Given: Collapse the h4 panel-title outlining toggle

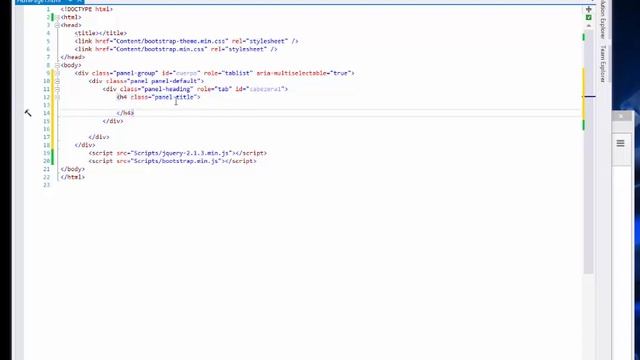Looking at the screenshot, I should point(58,97).
